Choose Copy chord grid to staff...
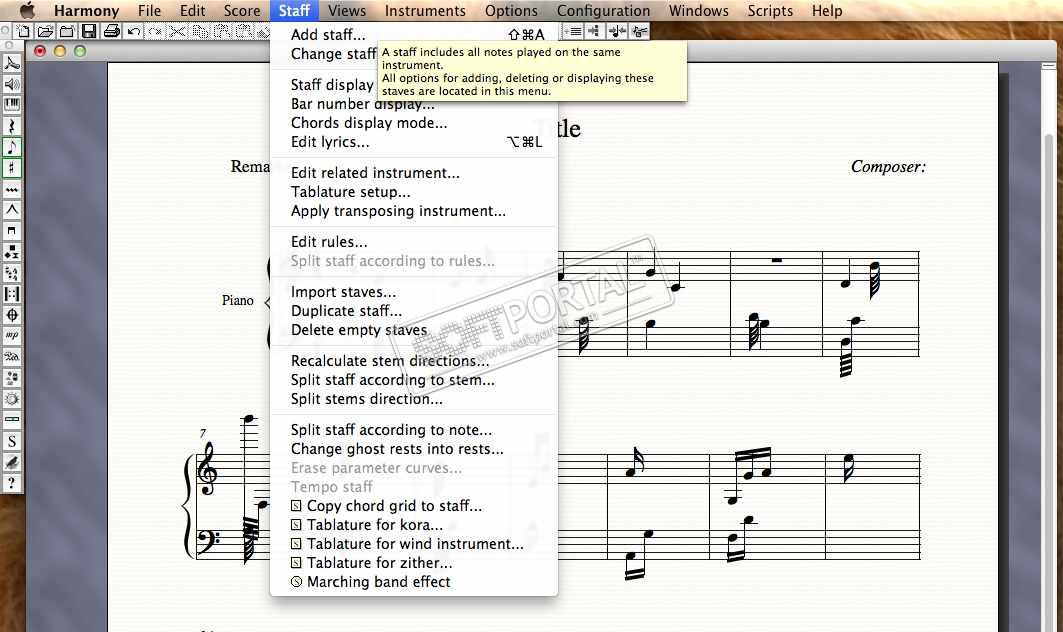The image size is (1063, 632). click(414, 507)
